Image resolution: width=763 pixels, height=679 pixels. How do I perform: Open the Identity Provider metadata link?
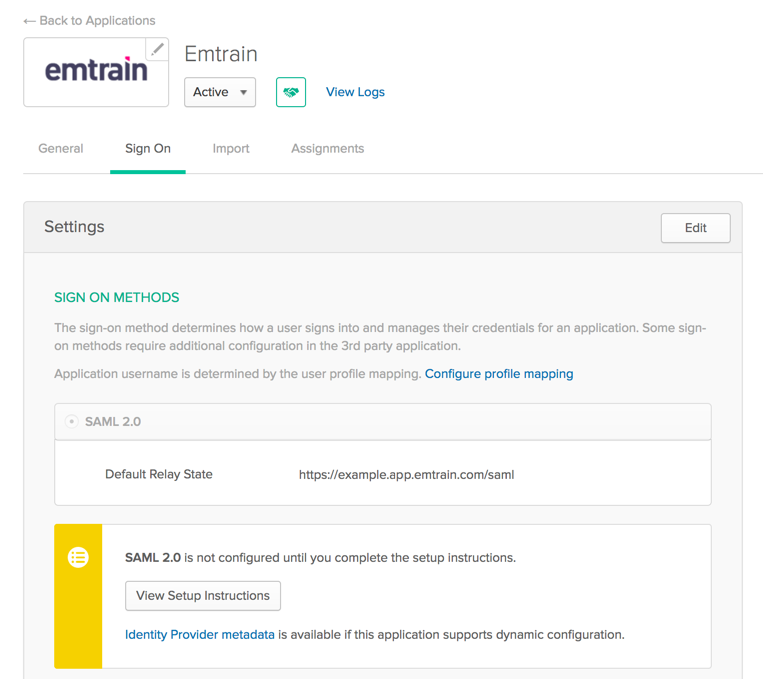[200, 635]
